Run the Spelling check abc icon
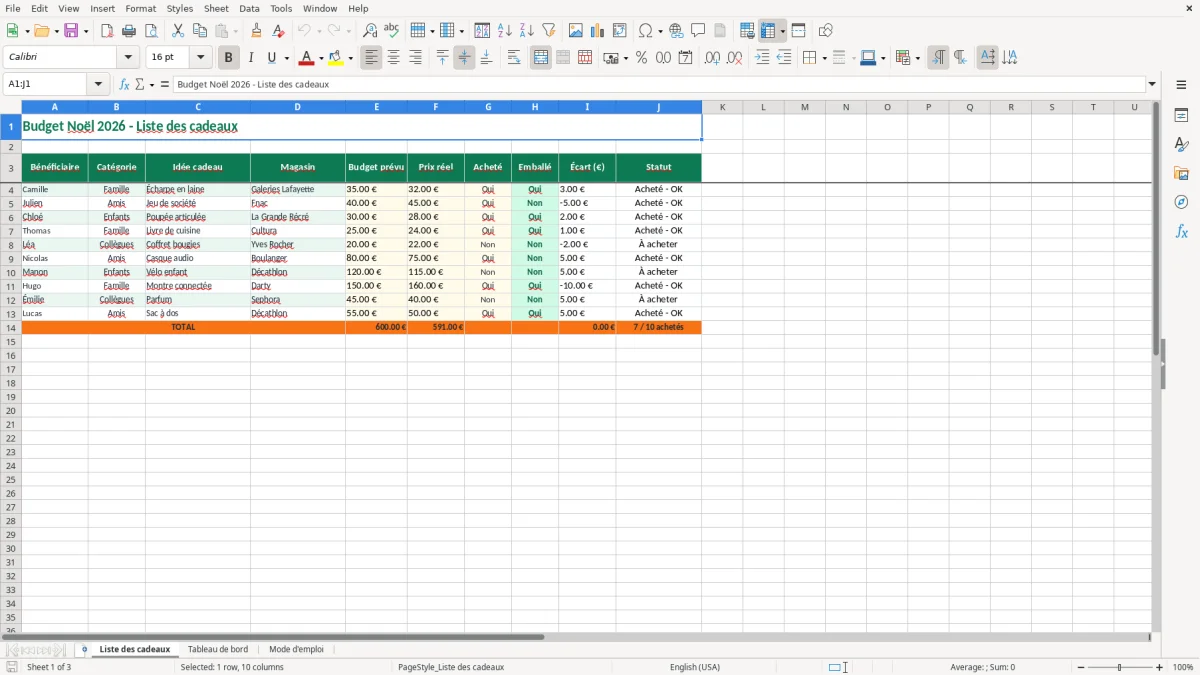Image resolution: width=1200 pixels, height=675 pixels. coord(392,31)
